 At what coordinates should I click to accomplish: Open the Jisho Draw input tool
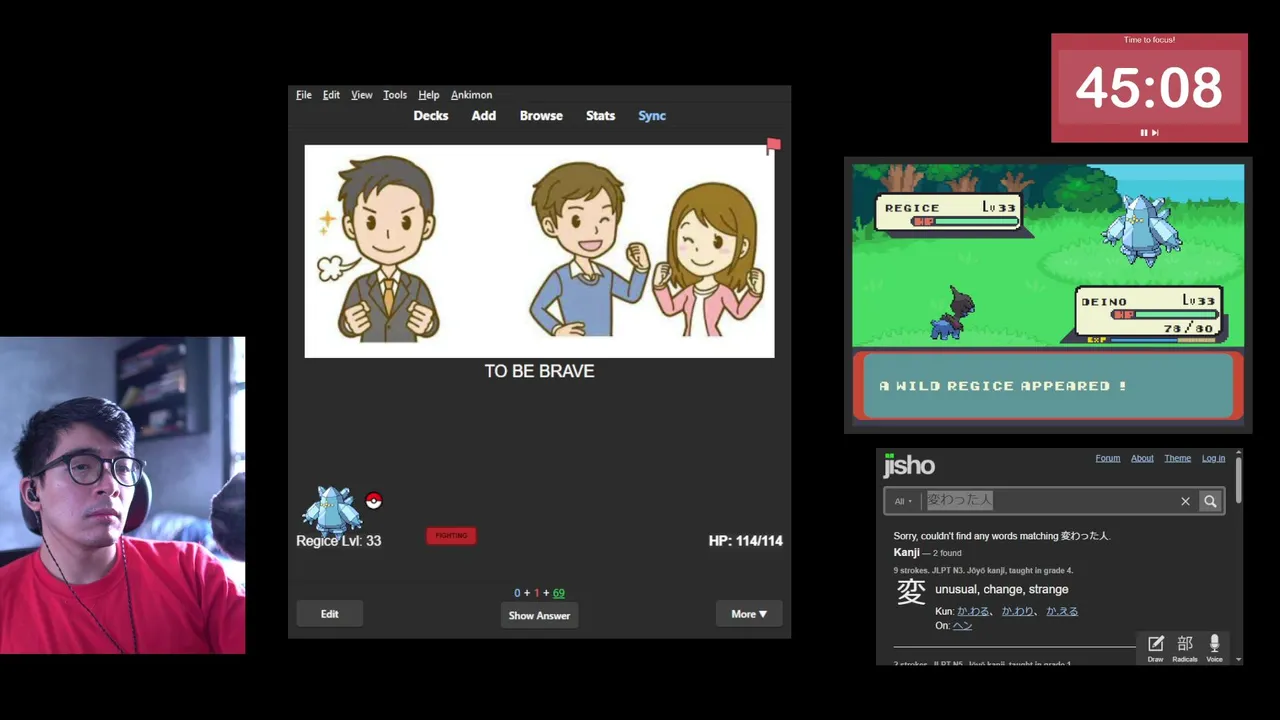click(x=1156, y=648)
